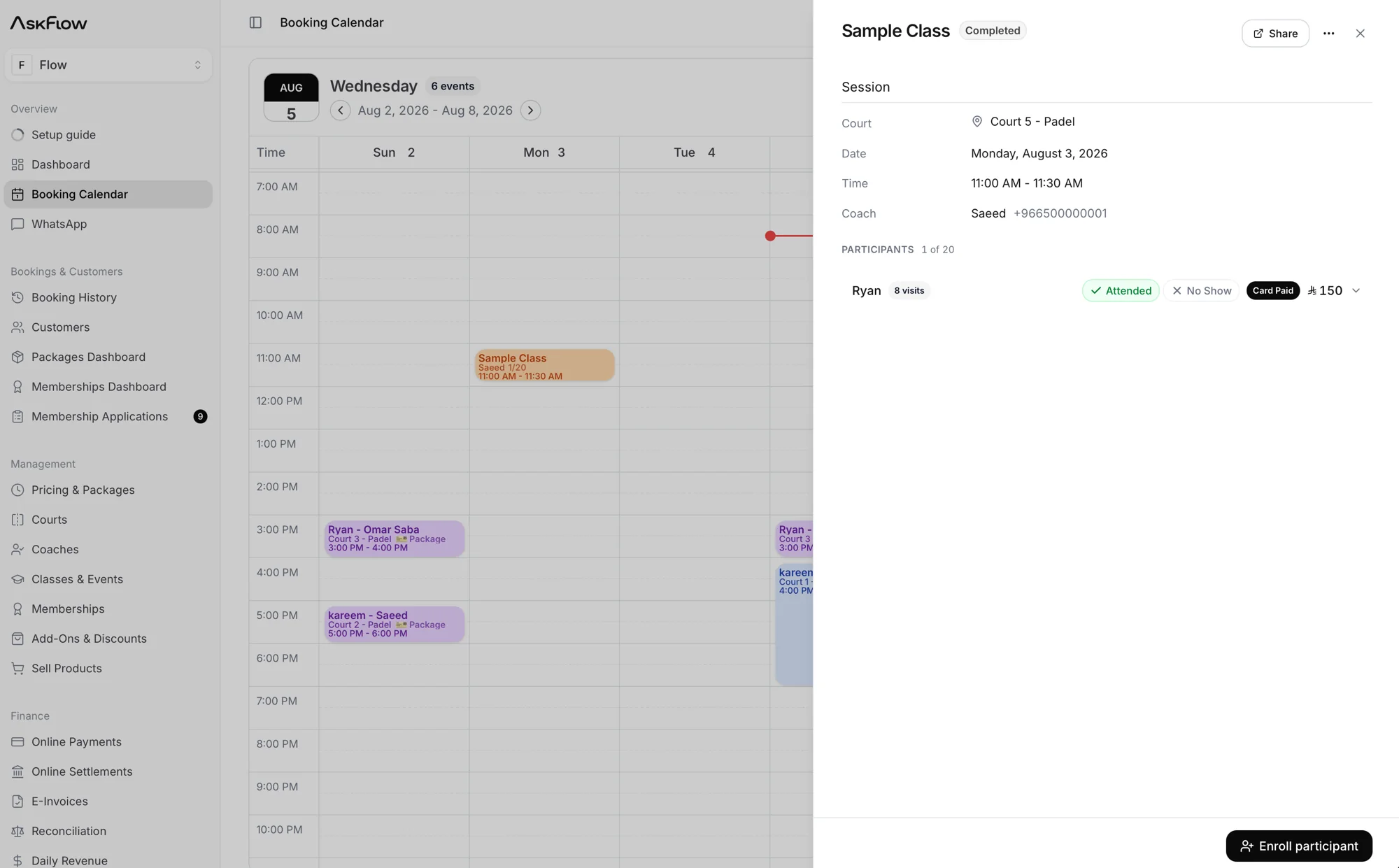Screen dimensions: 1399x868
Task: Click the Courts icon in sidebar
Action: pyautogui.click(x=17, y=520)
